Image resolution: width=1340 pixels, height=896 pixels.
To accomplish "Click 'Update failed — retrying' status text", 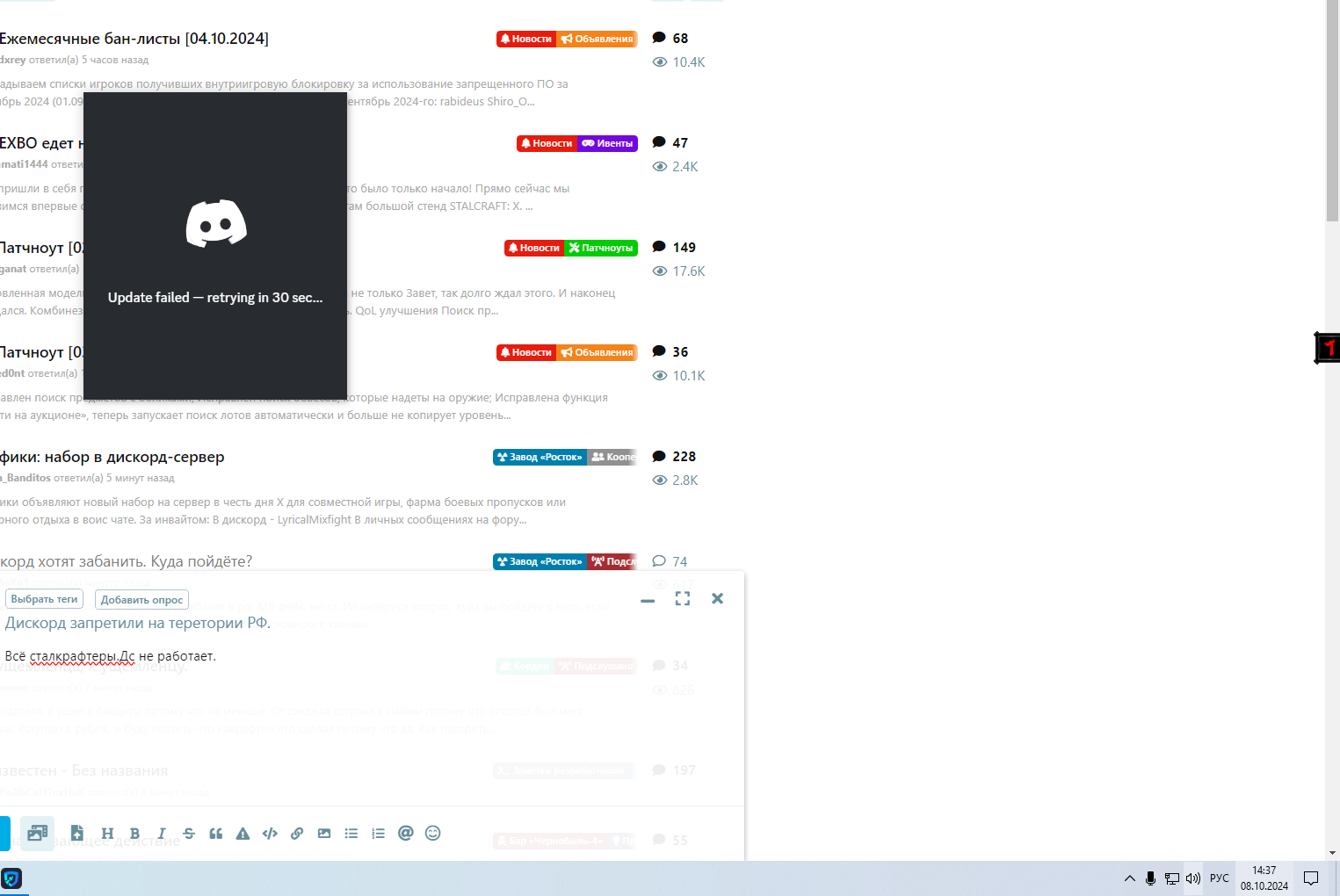I will pos(215,298).
